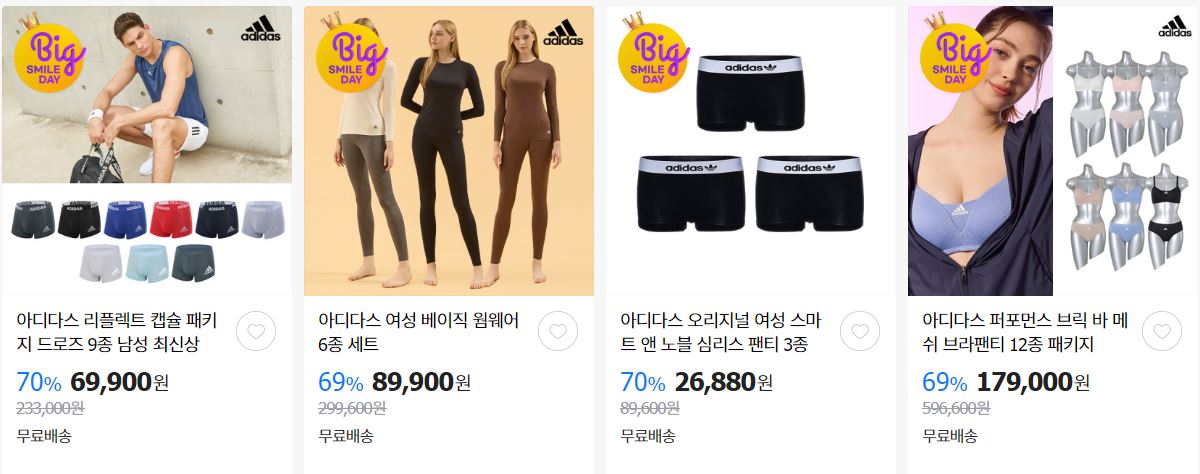Click adidas logo on bra package image

point(1175,27)
